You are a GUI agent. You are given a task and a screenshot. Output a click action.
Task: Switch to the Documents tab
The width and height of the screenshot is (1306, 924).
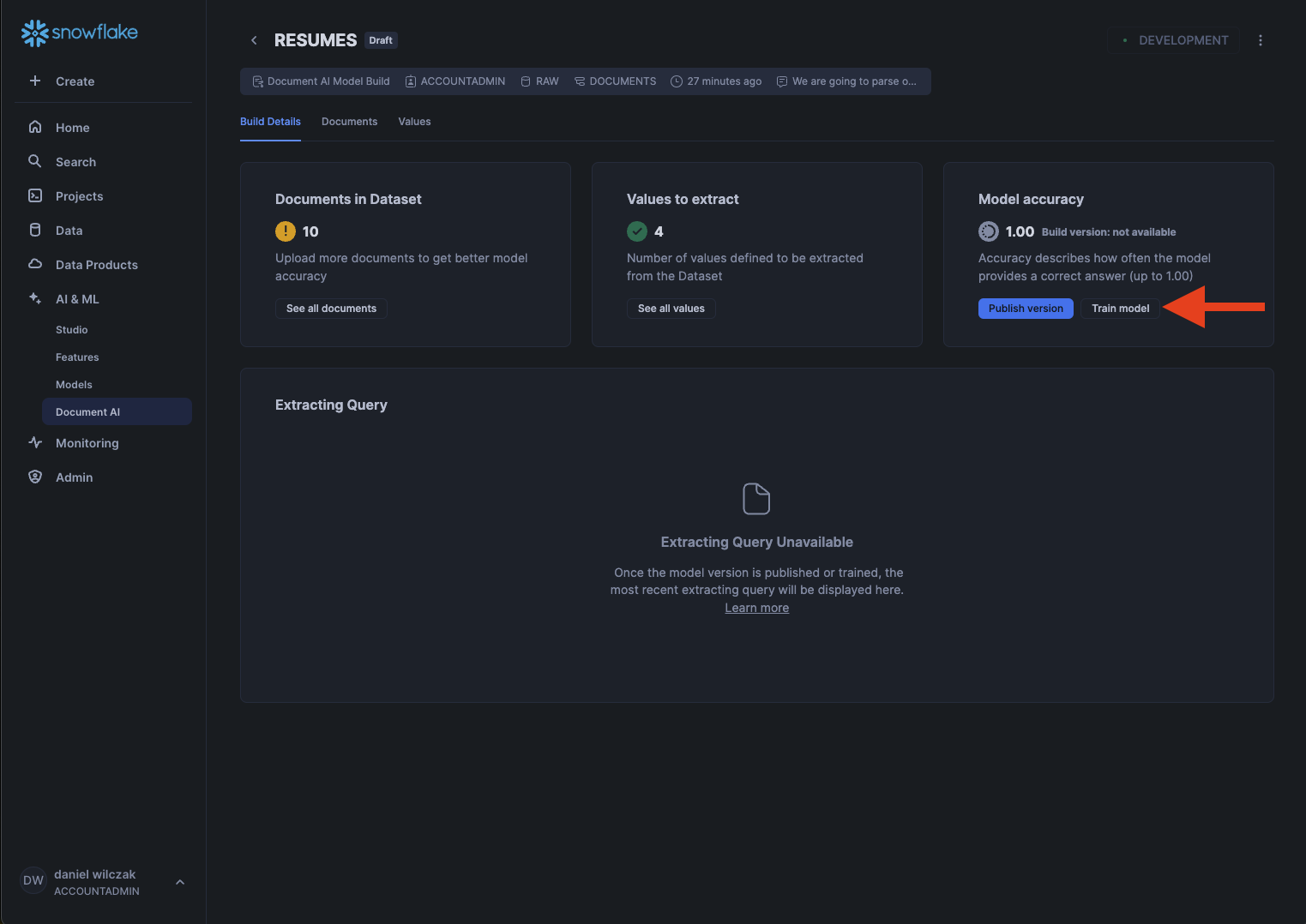[x=349, y=122]
